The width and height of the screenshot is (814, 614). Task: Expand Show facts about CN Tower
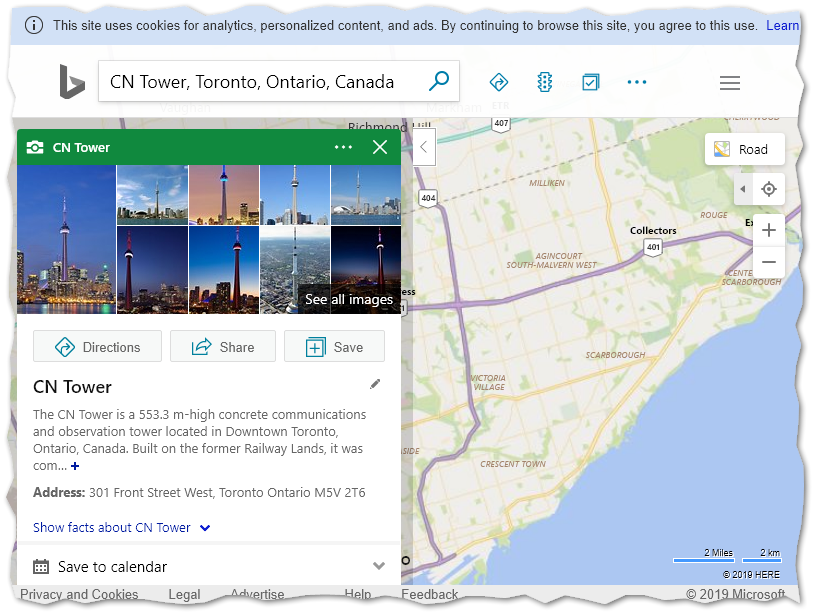point(121,528)
